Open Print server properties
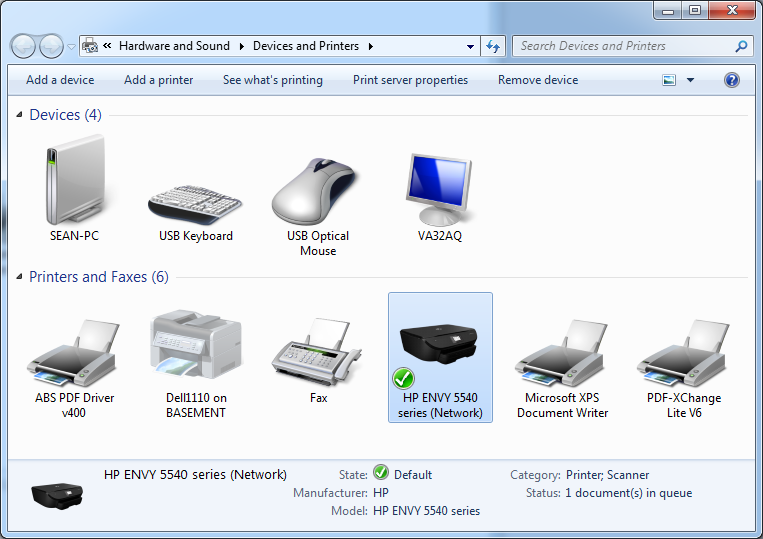 click(x=410, y=80)
